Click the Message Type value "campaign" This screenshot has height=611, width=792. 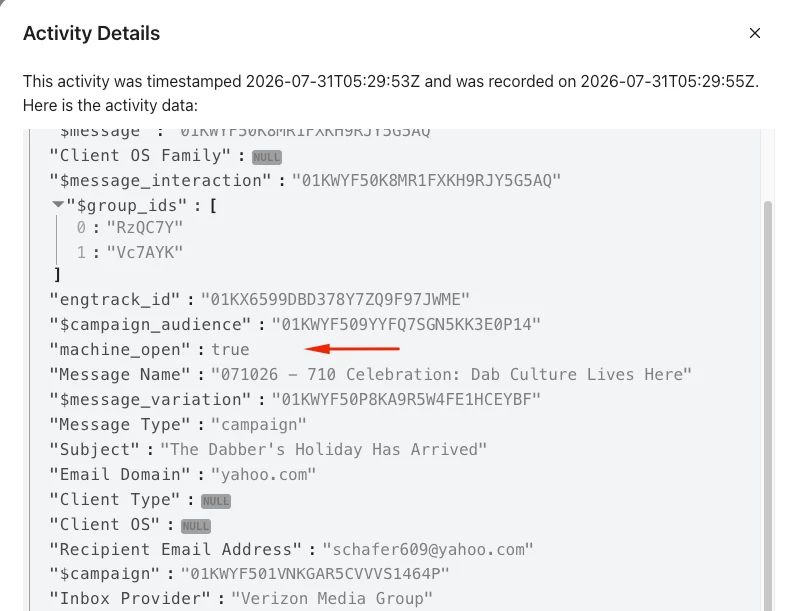pos(259,425)
